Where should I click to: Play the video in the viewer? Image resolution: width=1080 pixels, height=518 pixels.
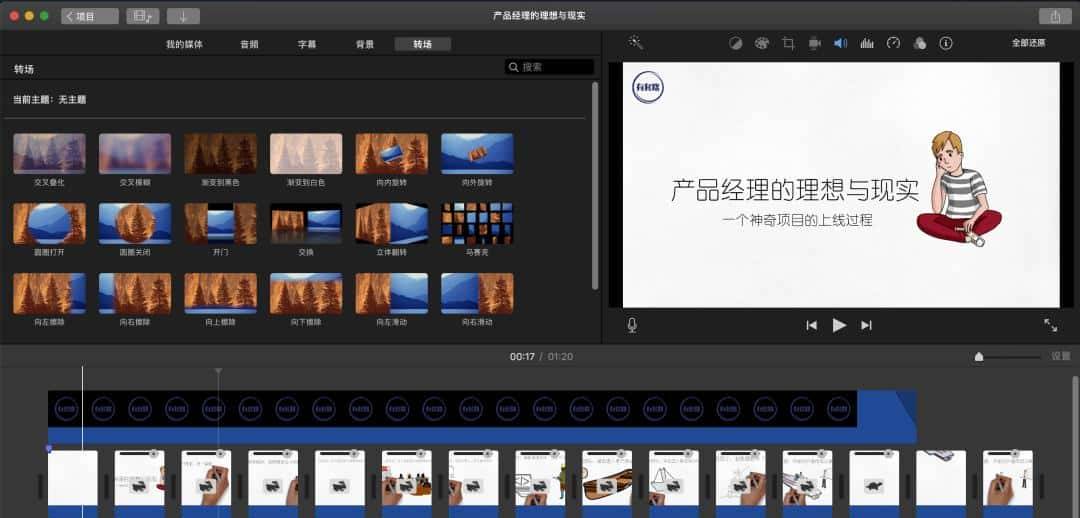pyautogui.click(x=839, y=325)
